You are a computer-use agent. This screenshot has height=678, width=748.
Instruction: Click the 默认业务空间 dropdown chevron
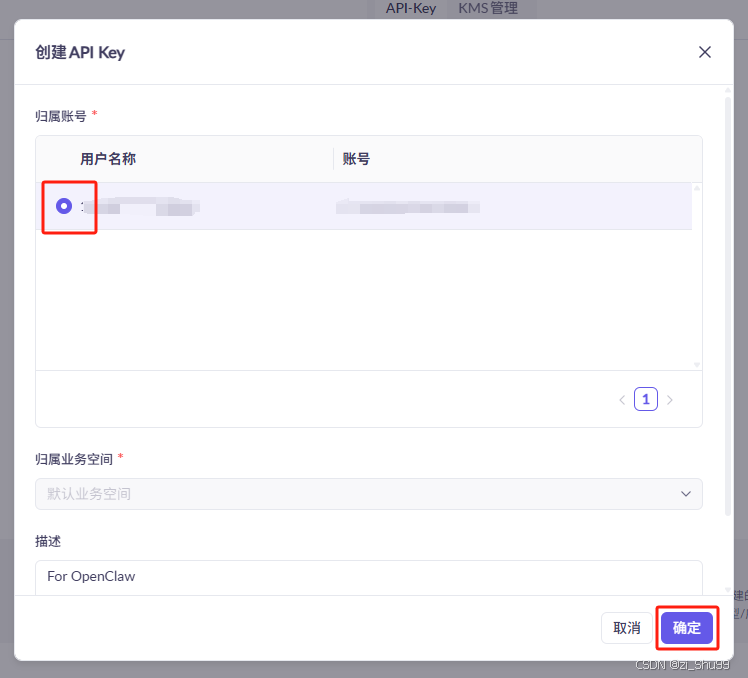[x=686, y=494]
